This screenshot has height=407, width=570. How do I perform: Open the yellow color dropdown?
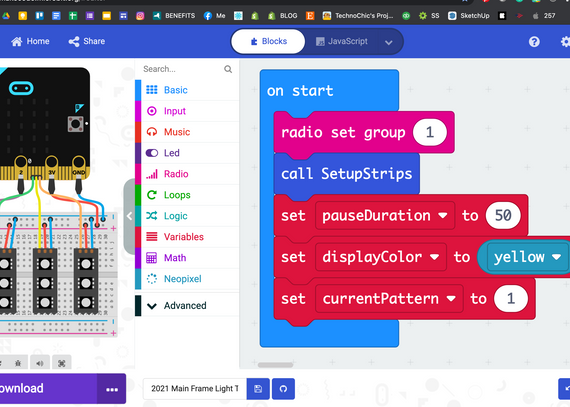tap(527, 257)
